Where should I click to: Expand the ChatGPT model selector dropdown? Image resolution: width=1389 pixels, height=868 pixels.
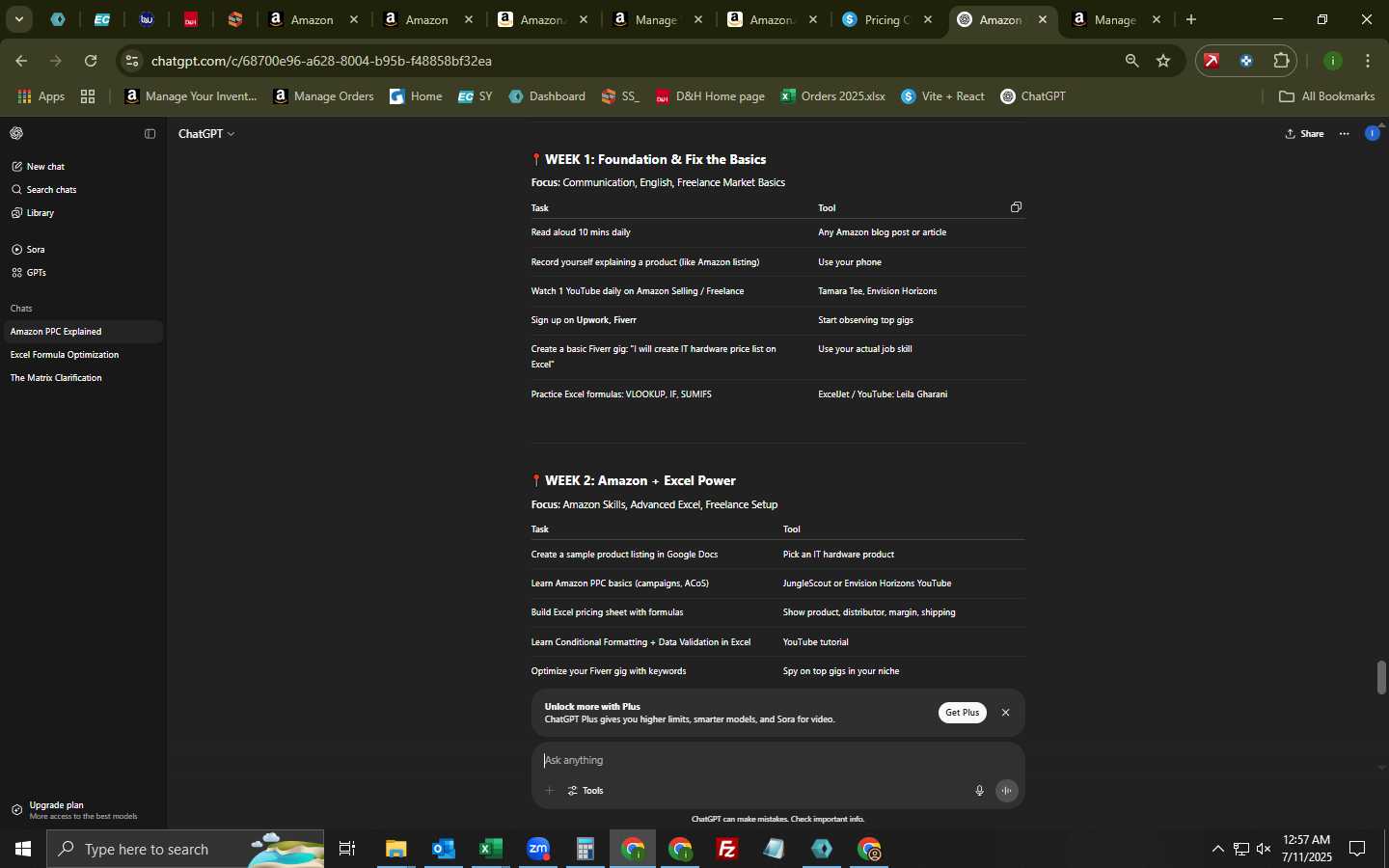pyautogui.click(x=206, y=134)
